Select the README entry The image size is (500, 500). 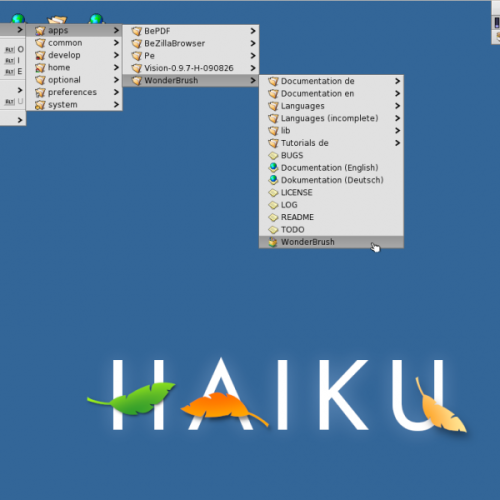[x=331, y=217]
